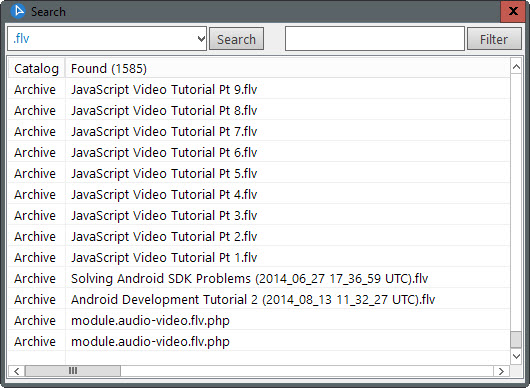Select the last module.audio-video.flv.php entry

259,341
